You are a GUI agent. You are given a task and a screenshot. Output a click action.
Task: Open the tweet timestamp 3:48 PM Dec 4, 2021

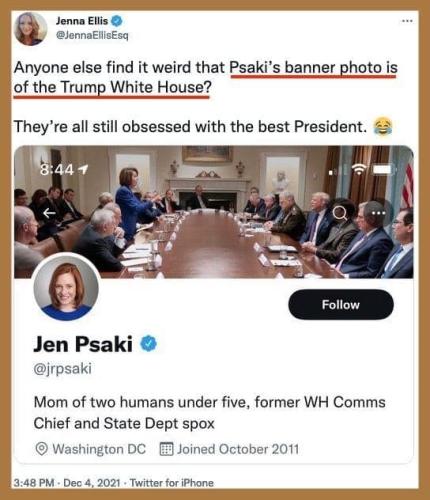pyautogui.click(x=67, y=483)
